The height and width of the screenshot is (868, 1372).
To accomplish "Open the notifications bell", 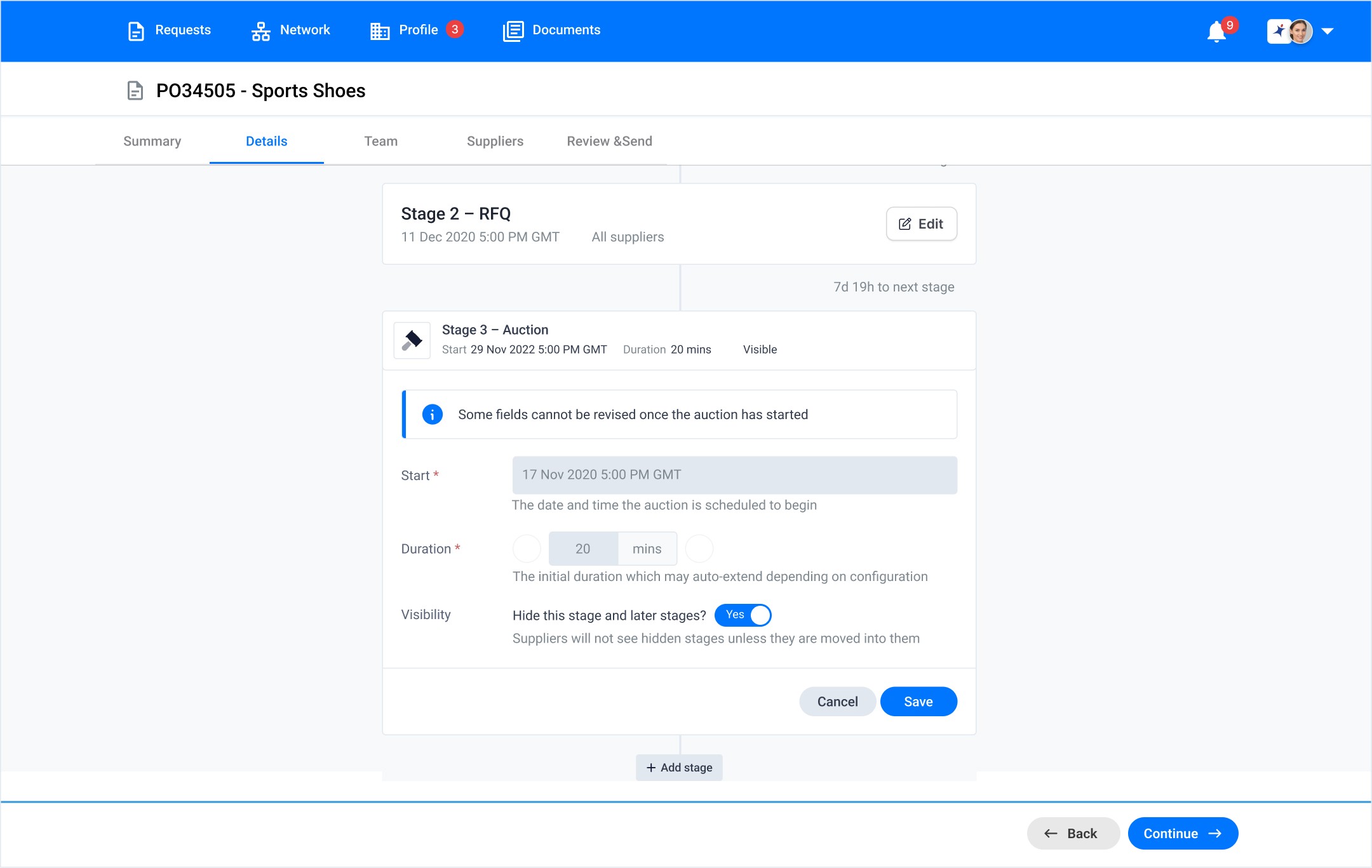I will (1216, 31).
